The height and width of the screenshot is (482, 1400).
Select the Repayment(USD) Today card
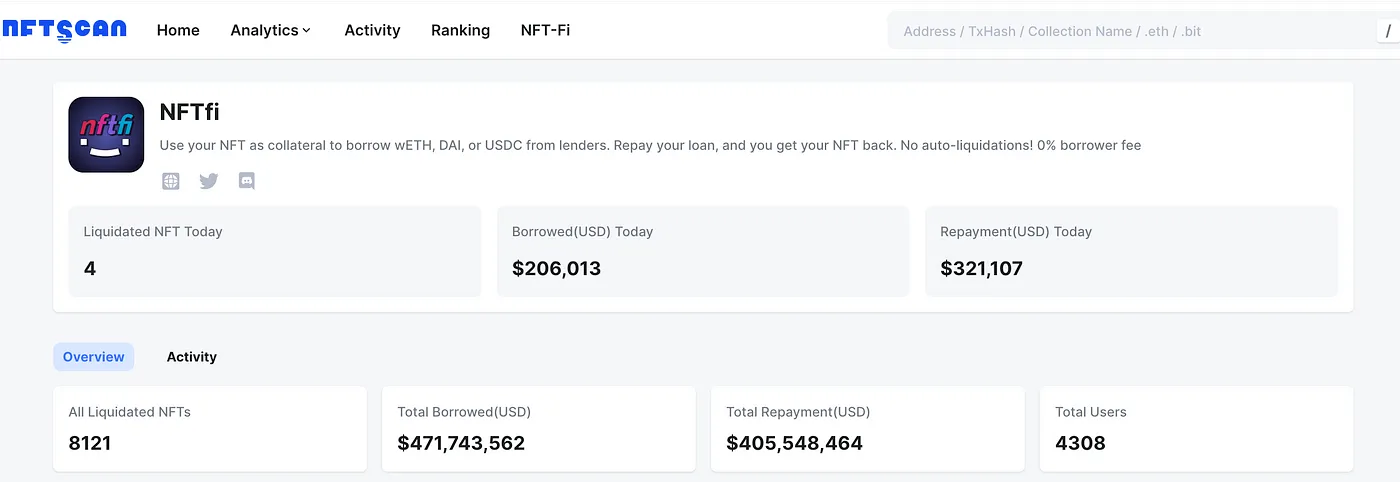pyautogui.click(x=1131, y=251)
